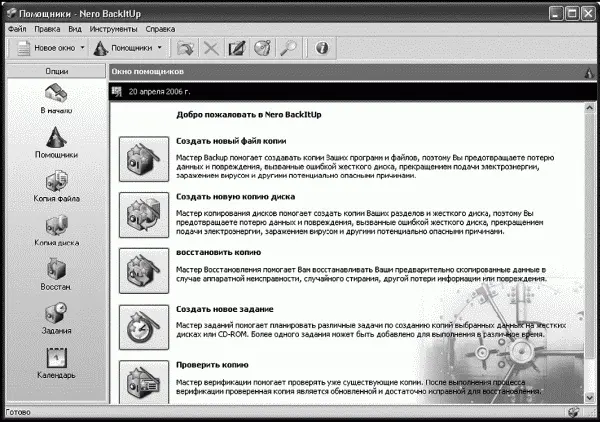This screenshot has height=422, width=600.
Task: Click the Создать новую копию диска icon button
Action: 144,215
